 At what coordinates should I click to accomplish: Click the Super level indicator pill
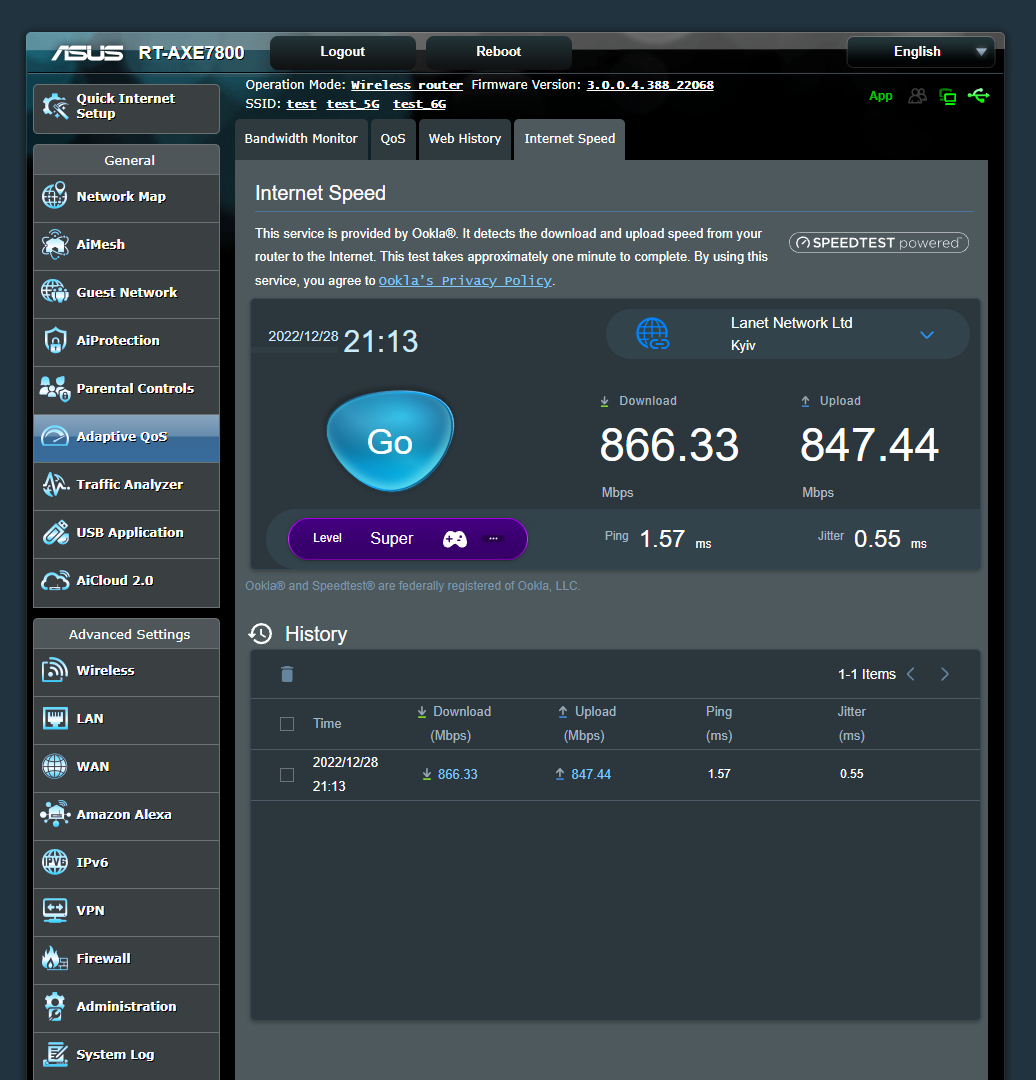[408, 539]
